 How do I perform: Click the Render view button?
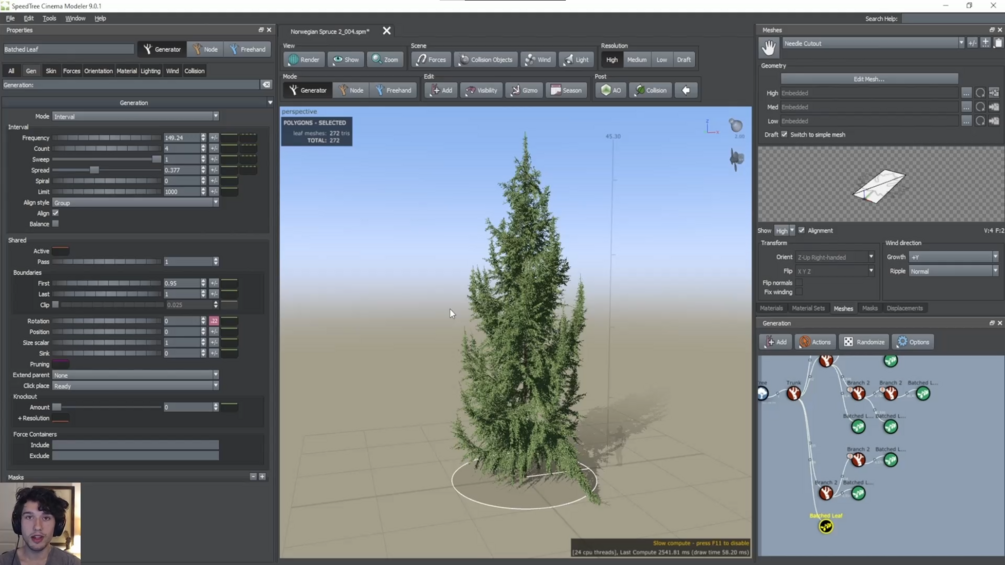pyautogui.click(x=304, y=60)
